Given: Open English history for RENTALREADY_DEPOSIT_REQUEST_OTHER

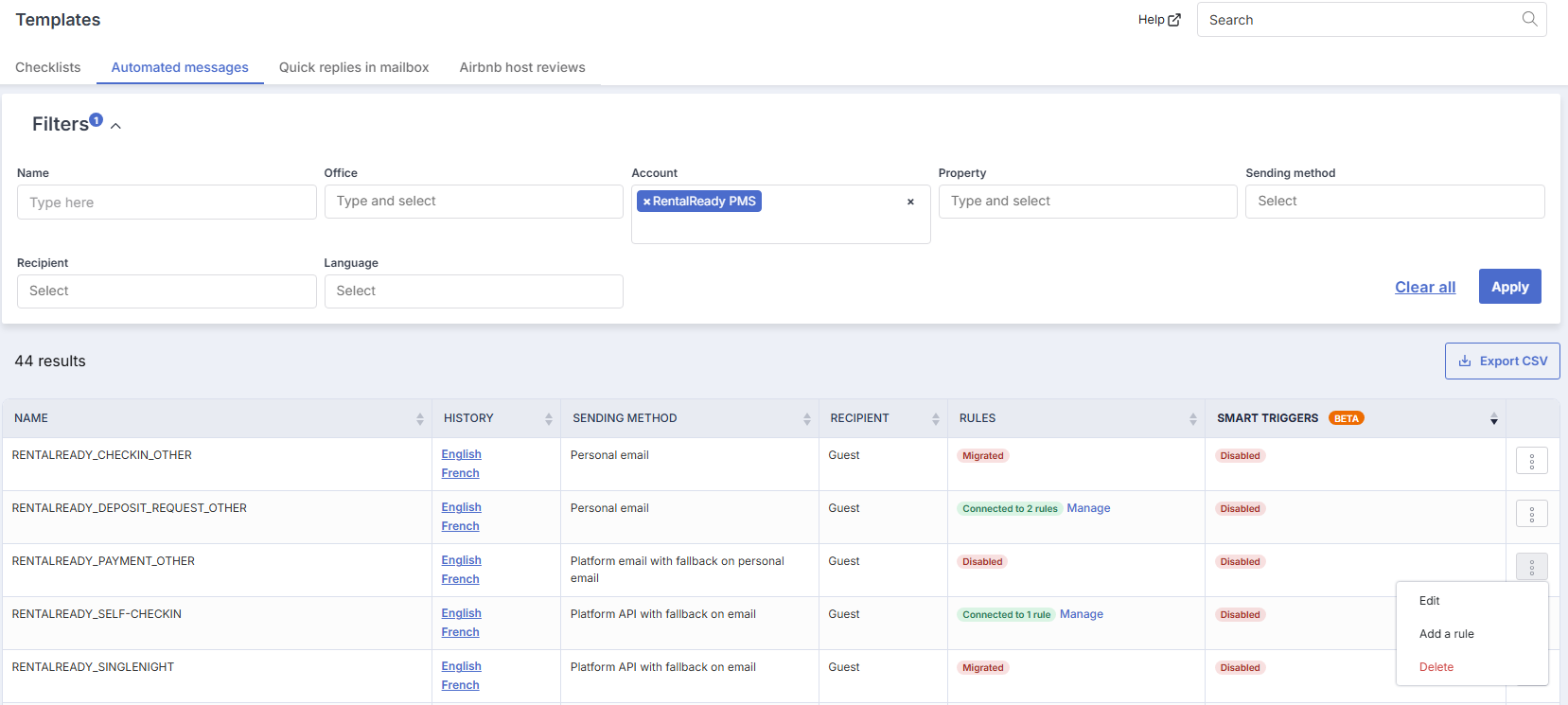Looking at the screenshot, I should [461, 507].
